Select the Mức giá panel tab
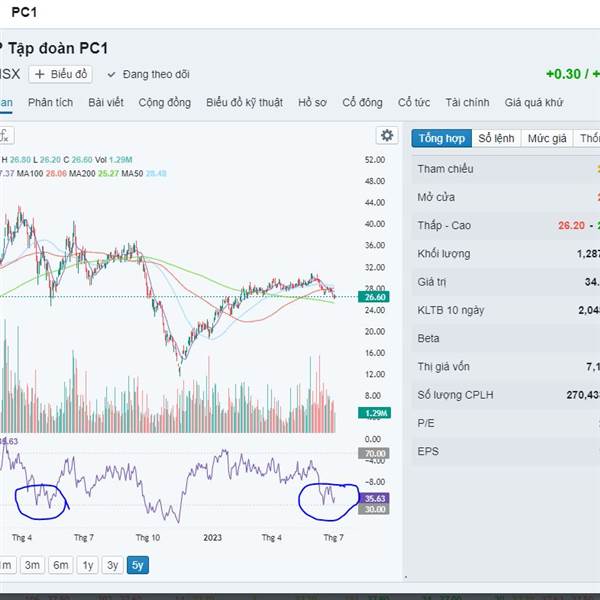Screen dimensions: 600x600 tap(547, 138)
